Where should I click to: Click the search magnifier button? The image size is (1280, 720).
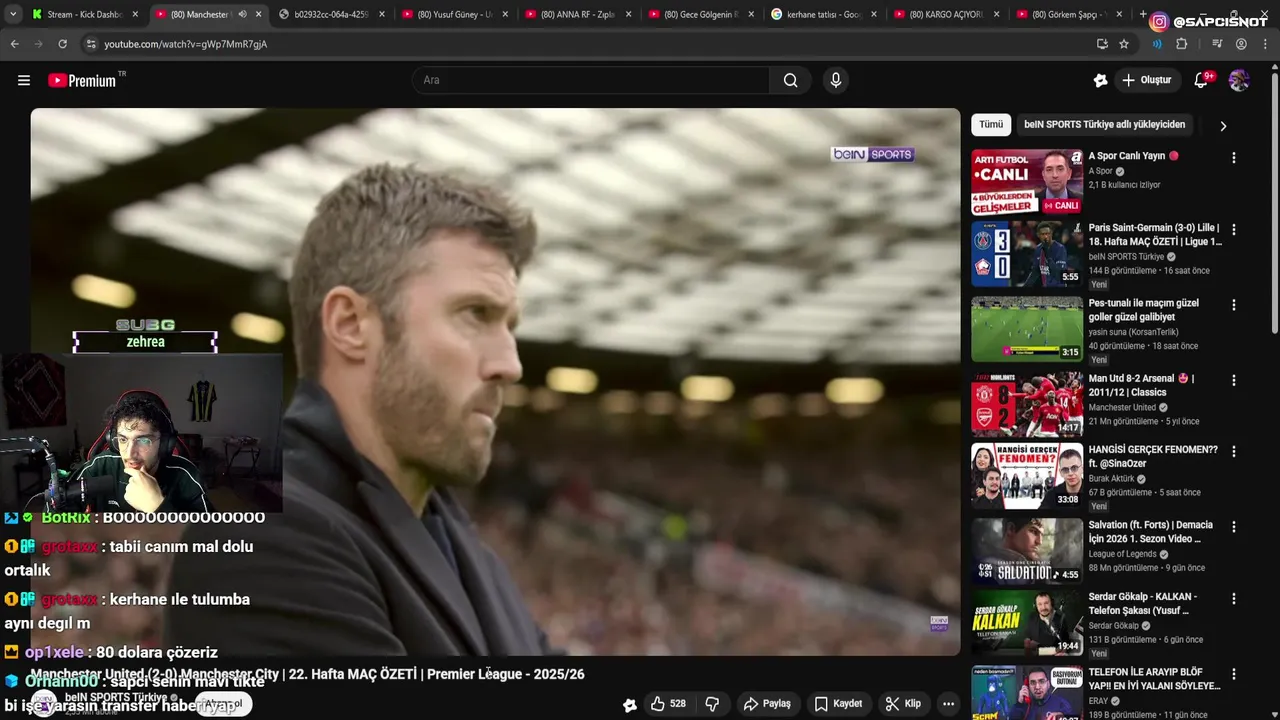(791, 80)
